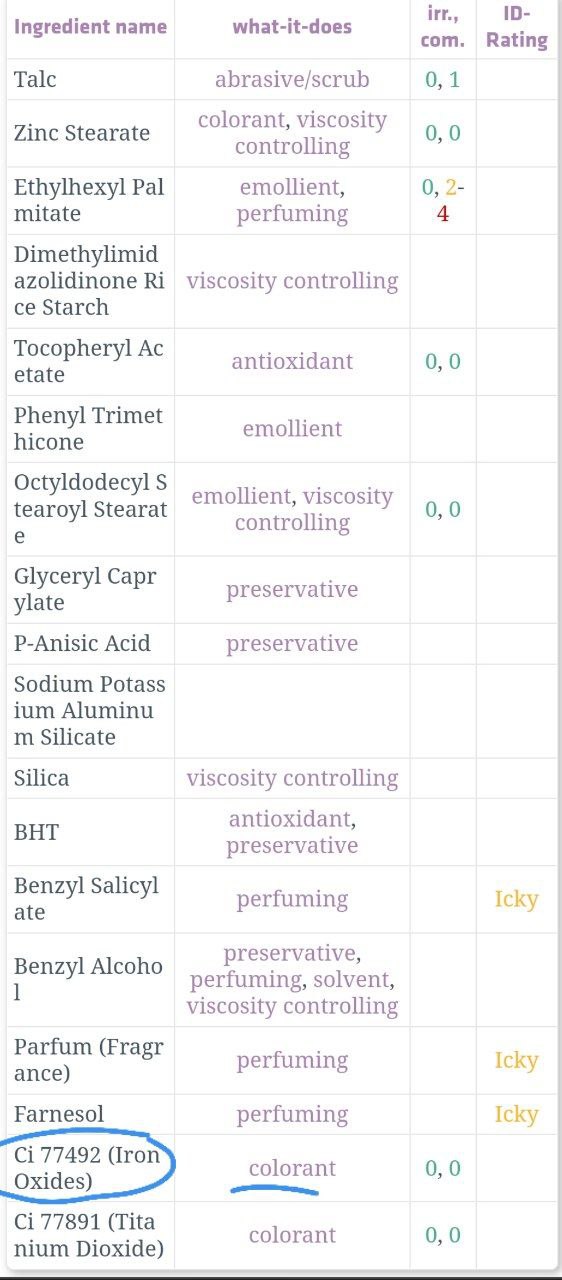Image resolution: width=562 pixels, height=1280 pixels.
Task: Open the P-Anisic Acid ingredient page
Action: click(82, 643)
